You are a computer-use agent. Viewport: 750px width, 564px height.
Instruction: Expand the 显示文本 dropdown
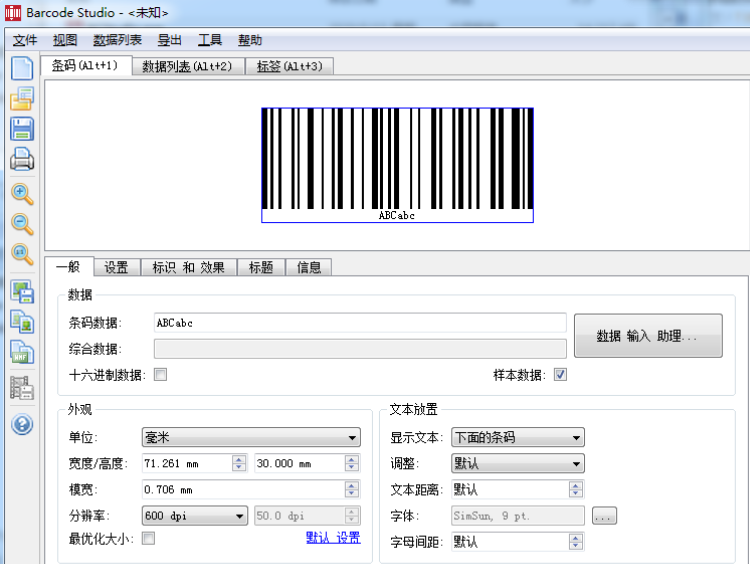coord(517,438)
